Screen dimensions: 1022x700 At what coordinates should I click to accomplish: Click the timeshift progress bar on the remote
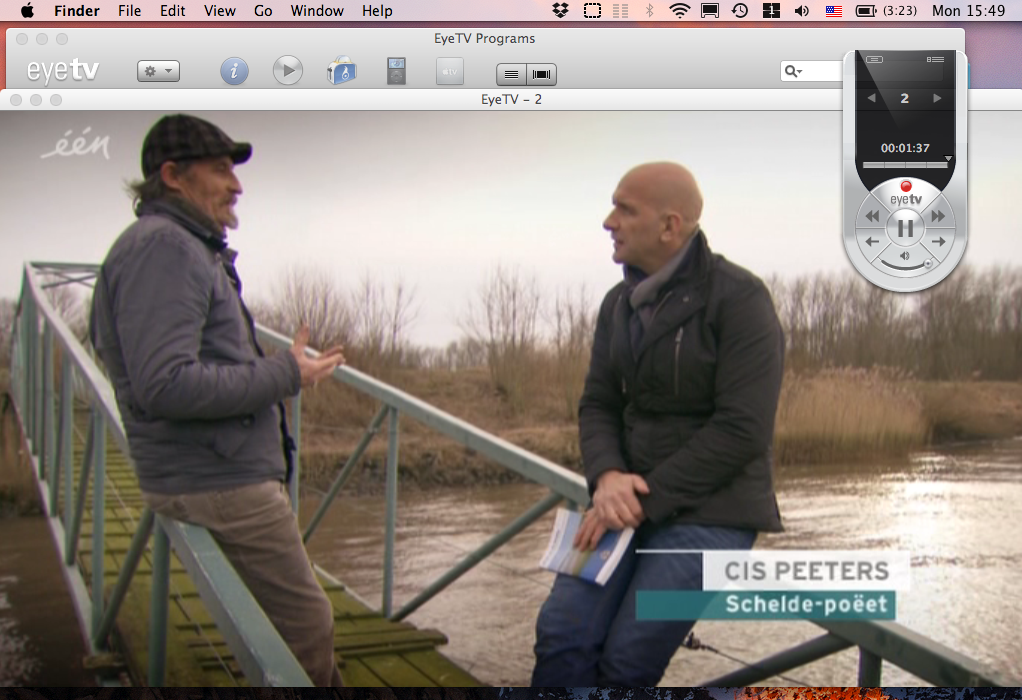(x=905, y=166)
